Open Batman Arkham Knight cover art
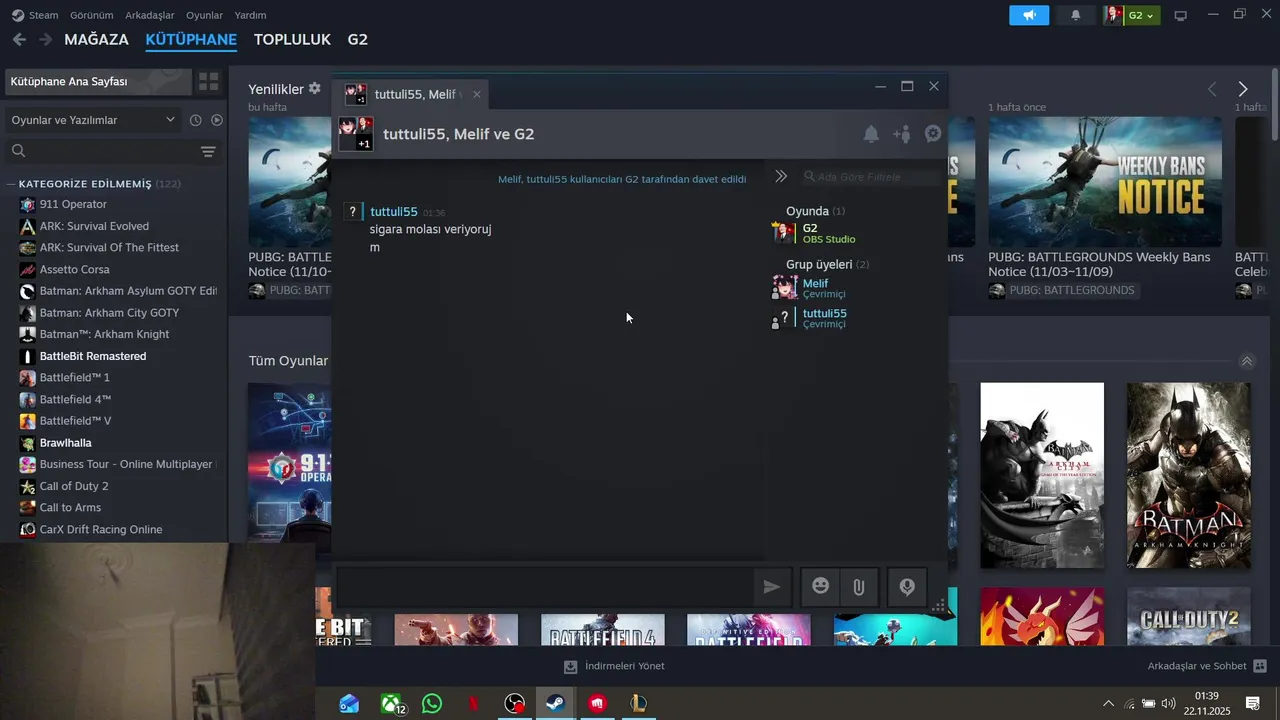1280x720 pixels. [x=1188, y=475]
